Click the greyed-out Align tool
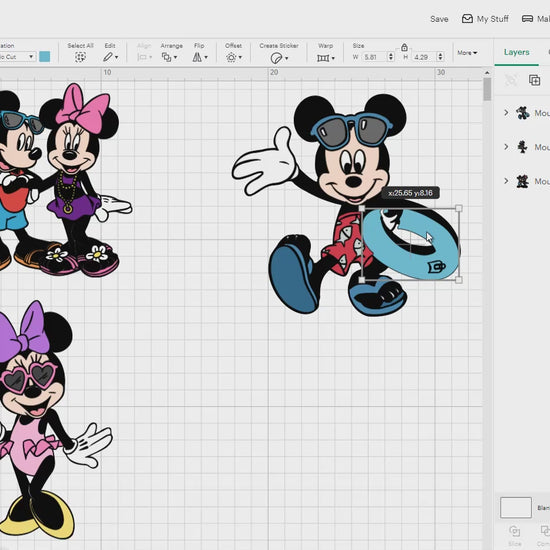 coord(144,57)
